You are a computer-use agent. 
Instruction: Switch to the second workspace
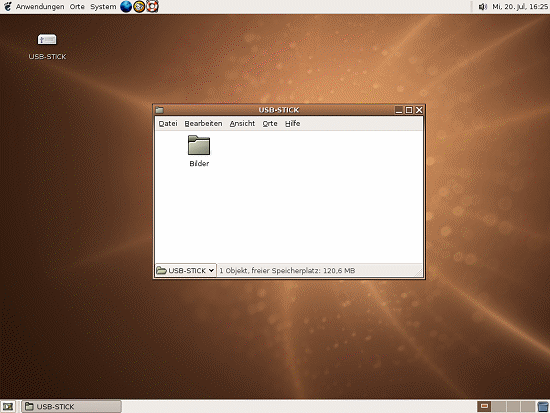point(498,407)
